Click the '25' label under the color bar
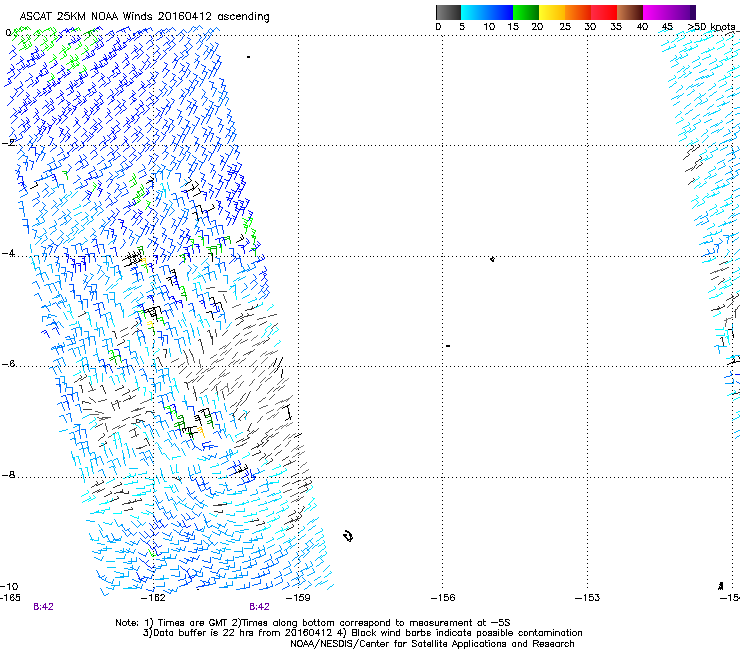 565,27
